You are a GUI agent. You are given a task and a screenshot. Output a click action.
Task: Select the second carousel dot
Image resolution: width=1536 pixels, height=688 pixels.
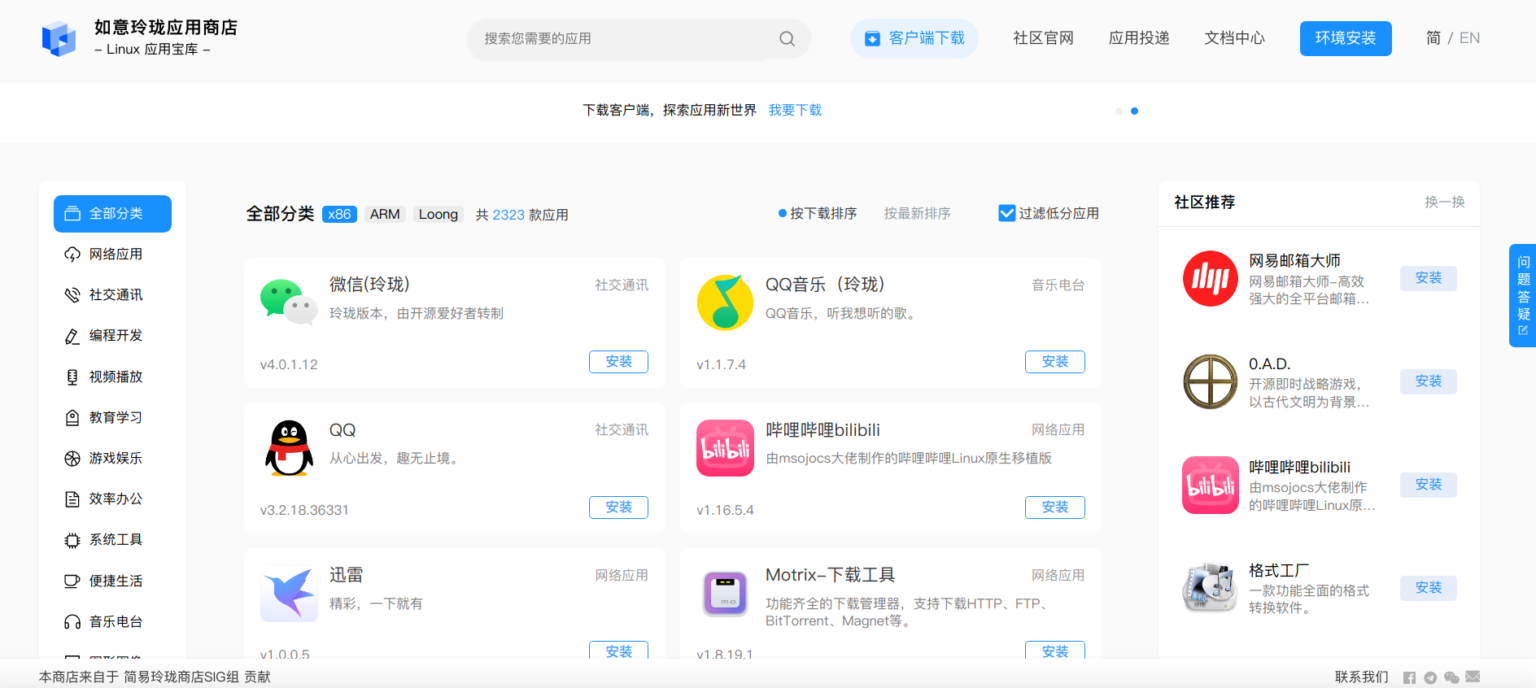point(1134,111)
